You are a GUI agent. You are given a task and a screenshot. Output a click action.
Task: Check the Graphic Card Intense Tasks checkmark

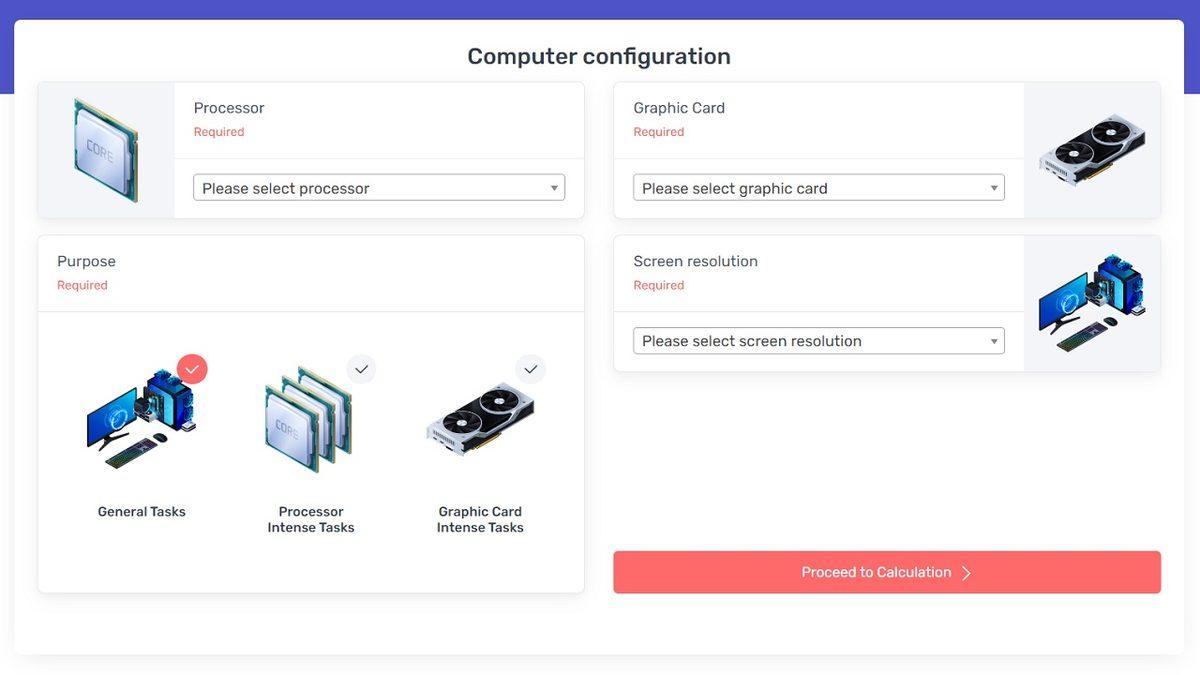pyautogui.click(x=531, y=369)
